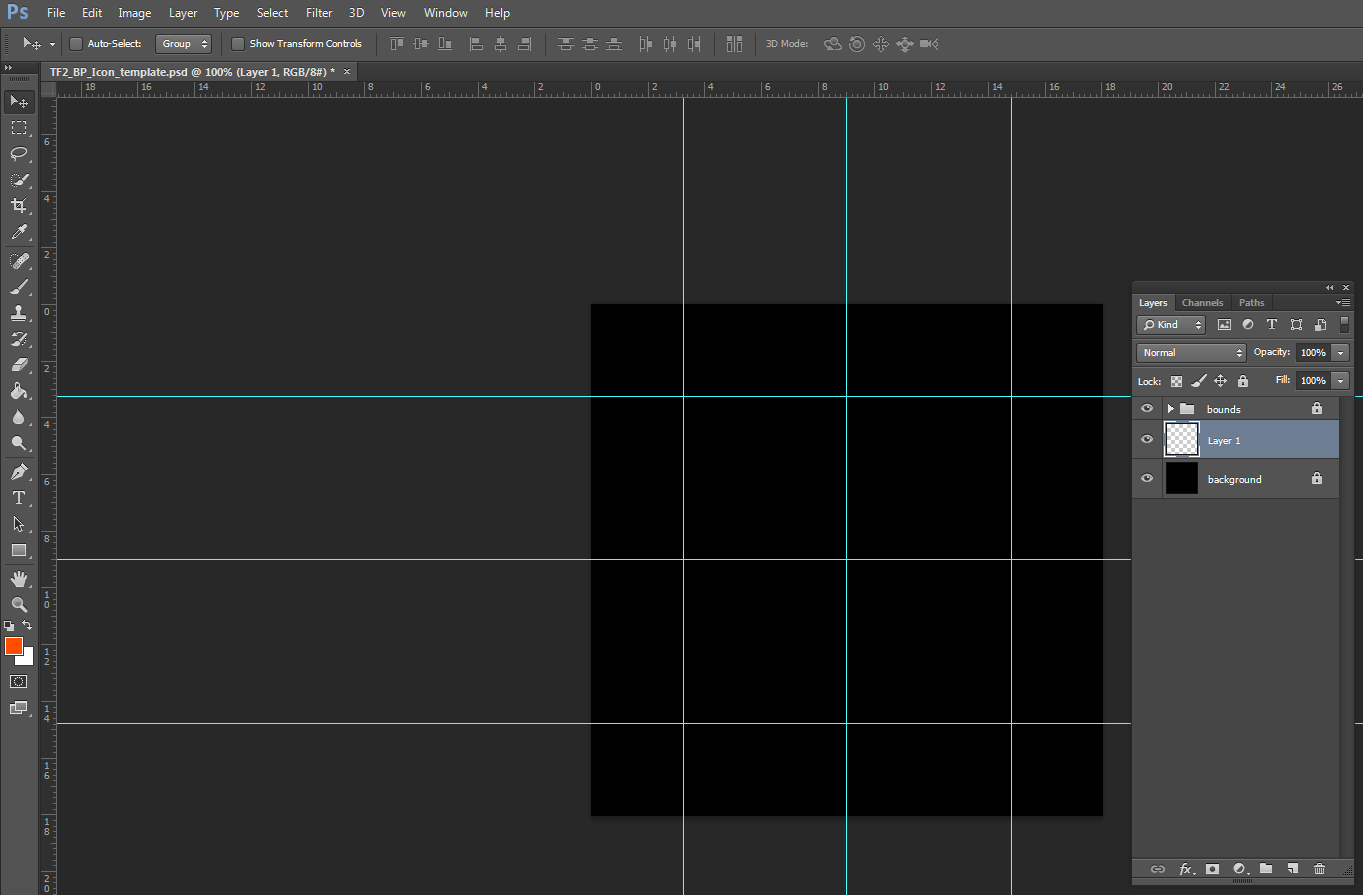This screenshot has width=1363, height=895.
Task: Open the Layers panel options menu
Action: 1343,302
